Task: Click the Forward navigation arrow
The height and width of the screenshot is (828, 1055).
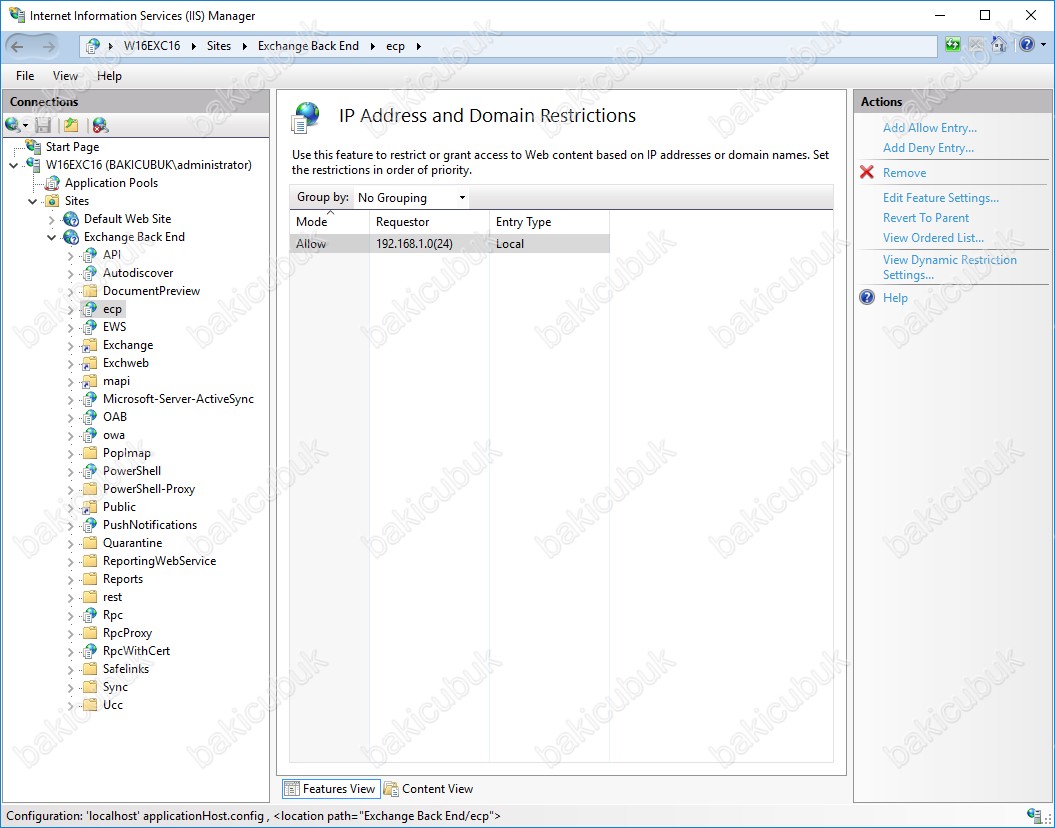Action: [x=49, y=46]
